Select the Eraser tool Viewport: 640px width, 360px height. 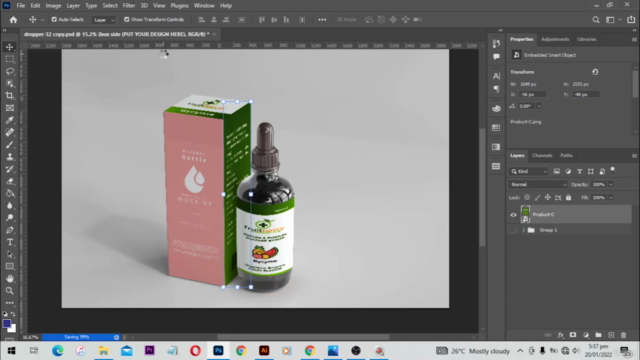point(10,181)
